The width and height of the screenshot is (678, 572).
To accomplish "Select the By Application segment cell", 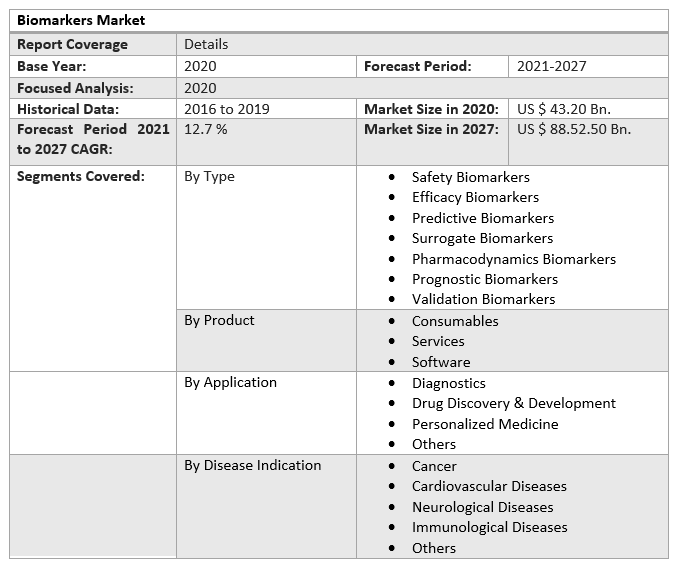I will 230,382.
